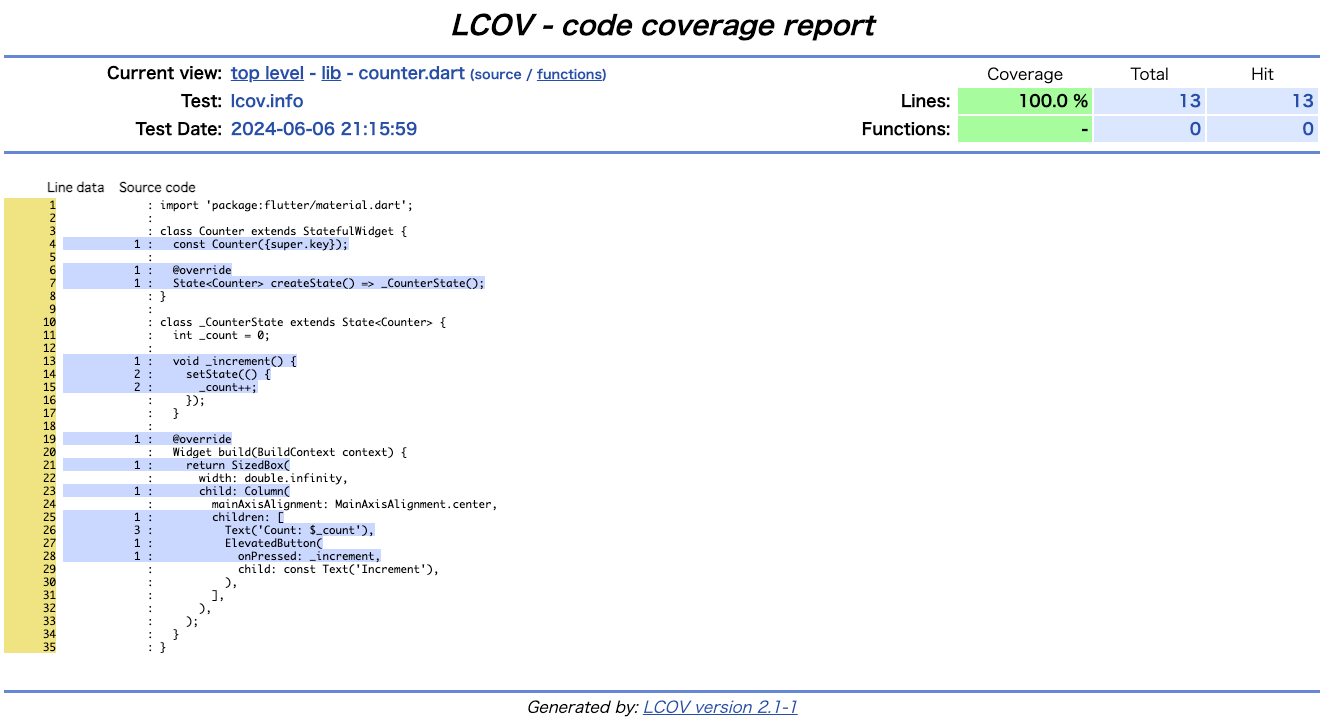Click the highlighted 'setState(() {' line

pyautogui.click(x=228, y=374)
